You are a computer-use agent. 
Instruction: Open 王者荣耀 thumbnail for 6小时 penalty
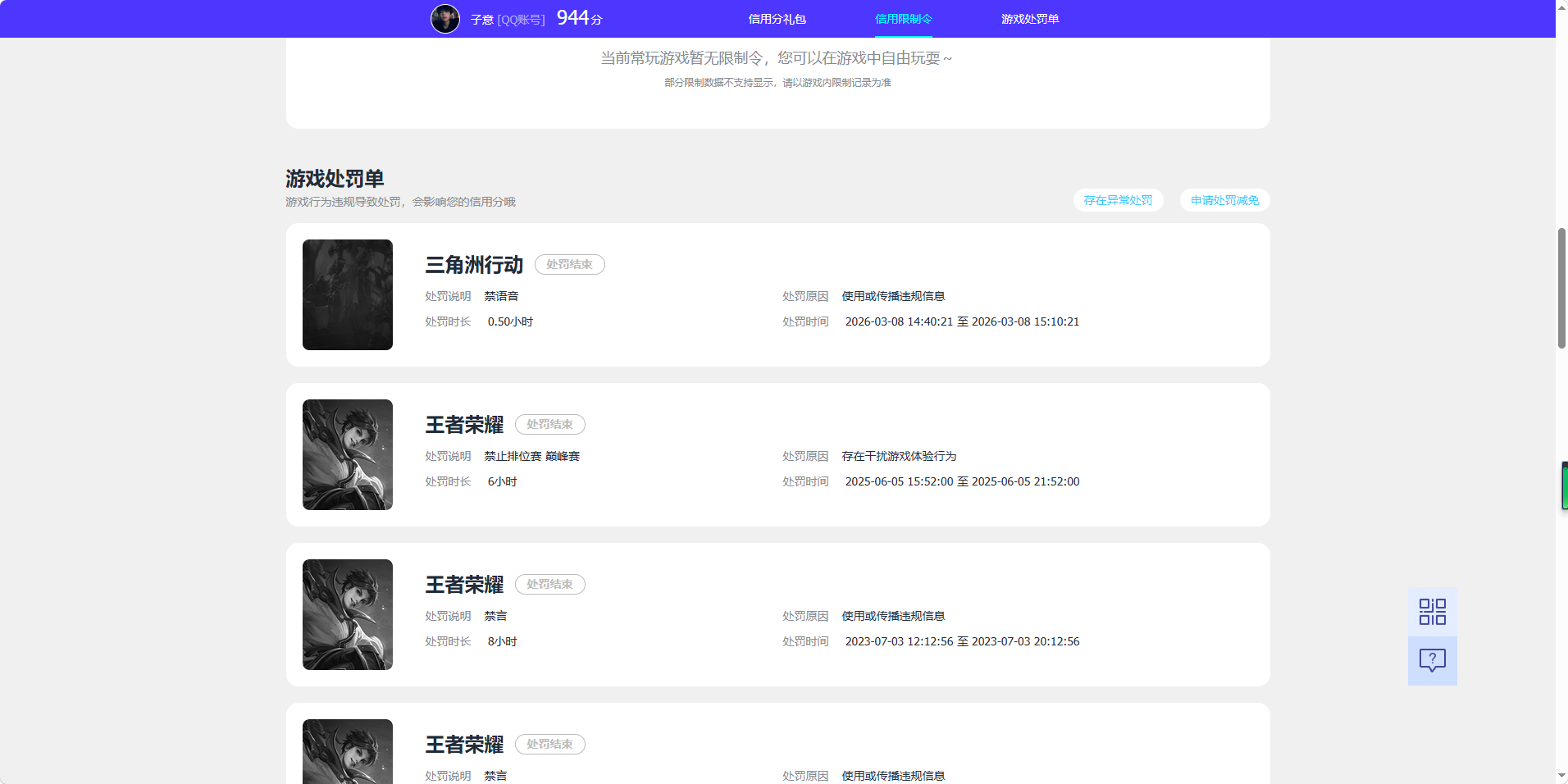click(348, 454)
